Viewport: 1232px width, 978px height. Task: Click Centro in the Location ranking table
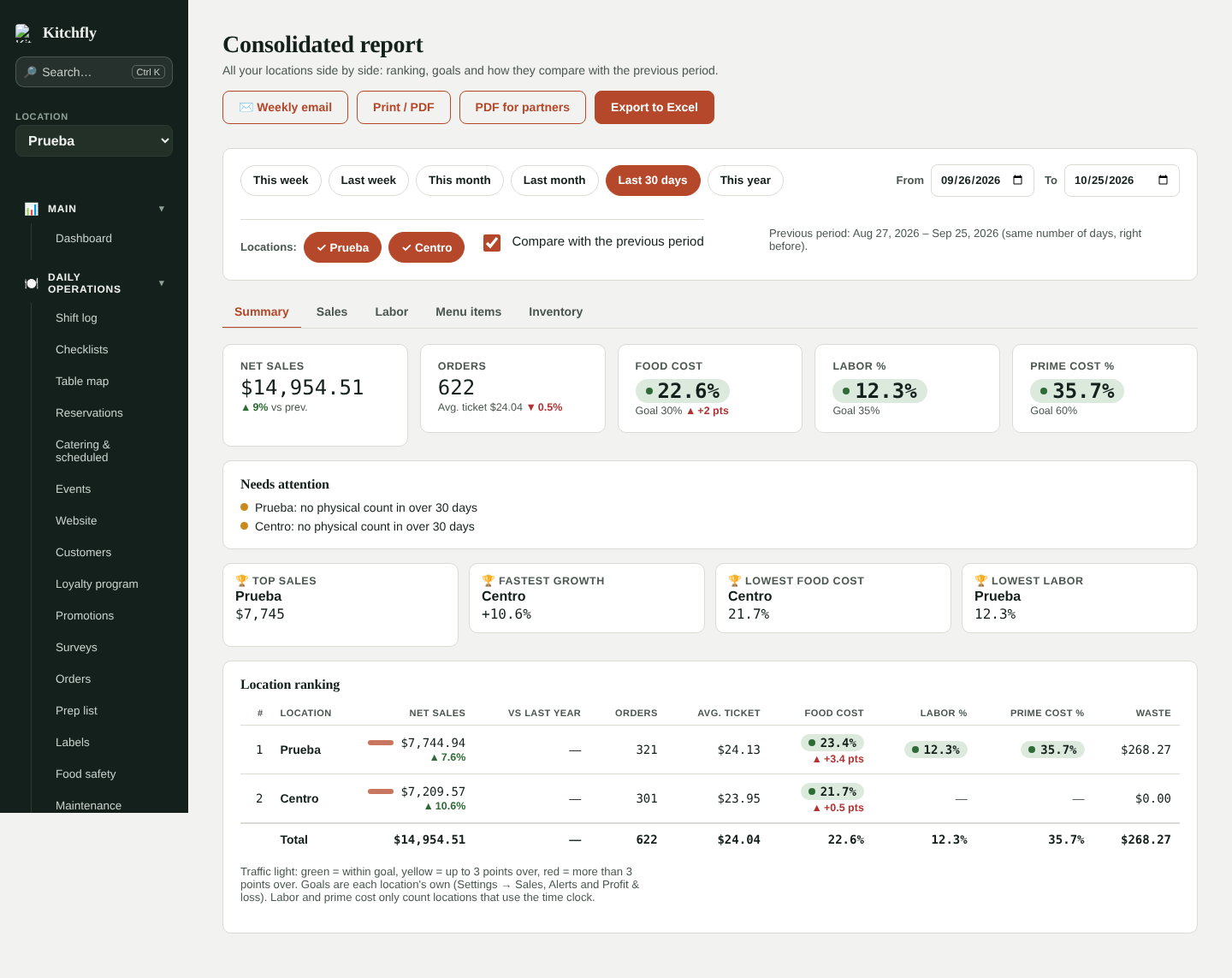(299, 798)
